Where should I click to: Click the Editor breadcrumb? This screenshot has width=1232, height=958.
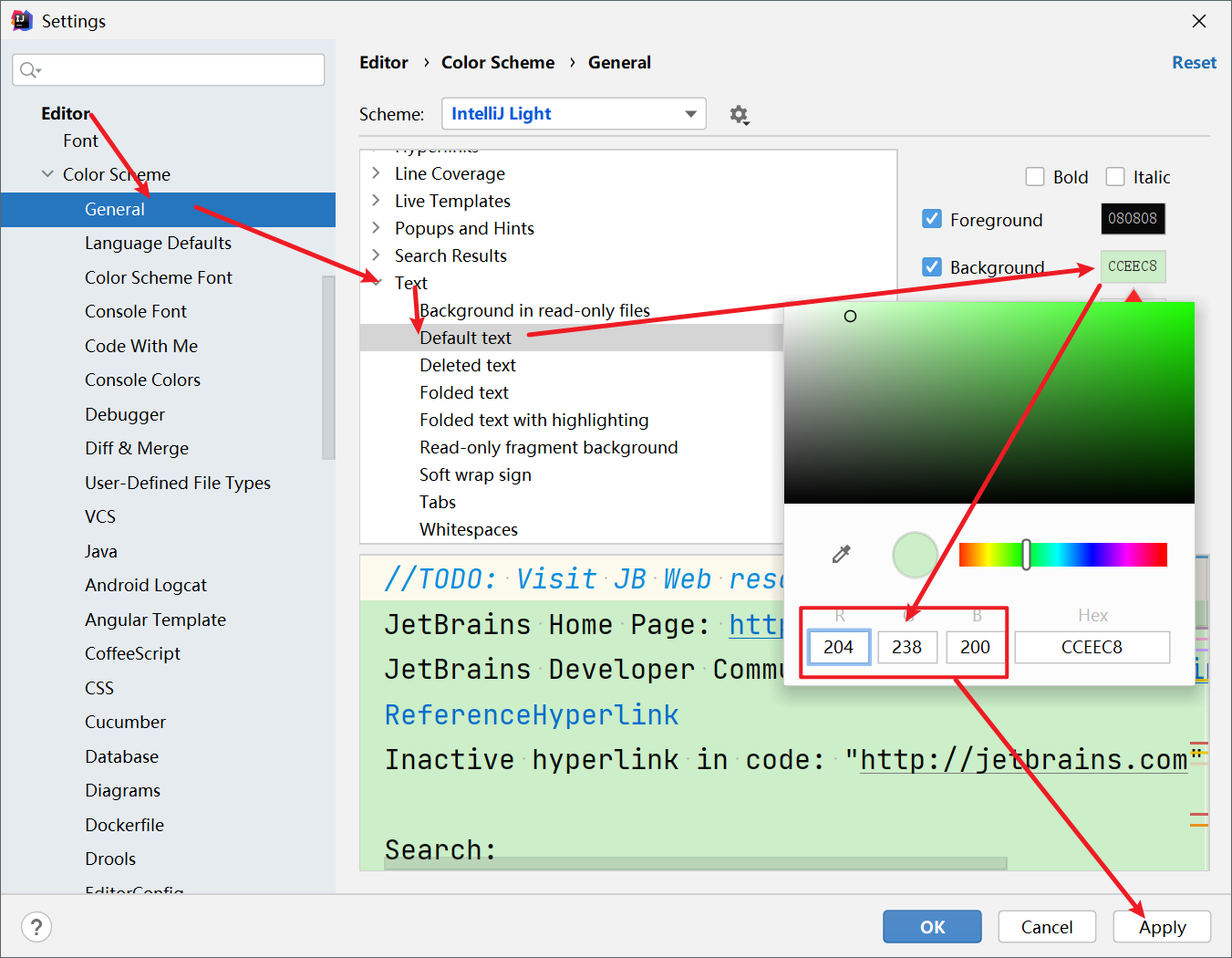pyautogui.click(x=384, y=62)
